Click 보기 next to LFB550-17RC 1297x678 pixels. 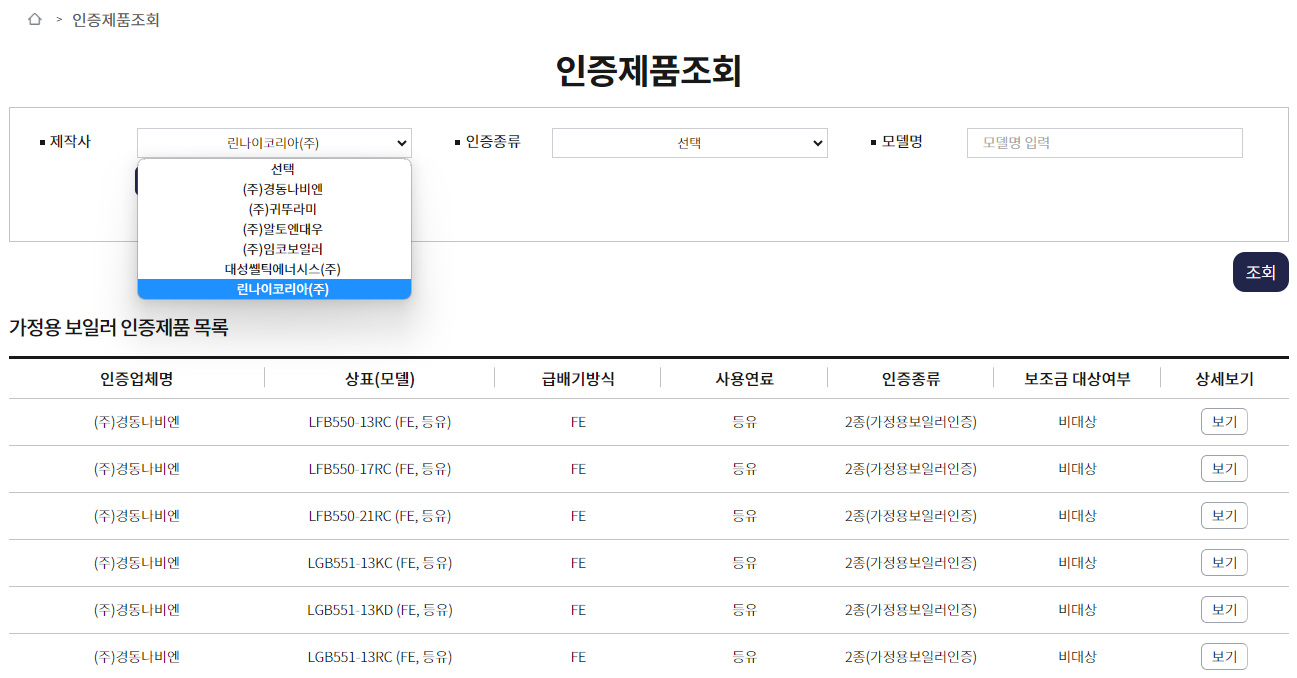1224,468
